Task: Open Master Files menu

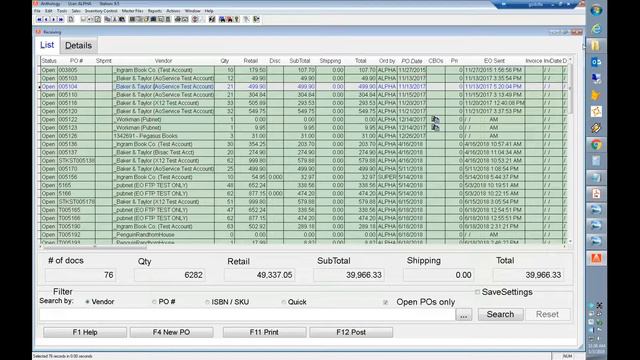Action: tap(132, 11)
